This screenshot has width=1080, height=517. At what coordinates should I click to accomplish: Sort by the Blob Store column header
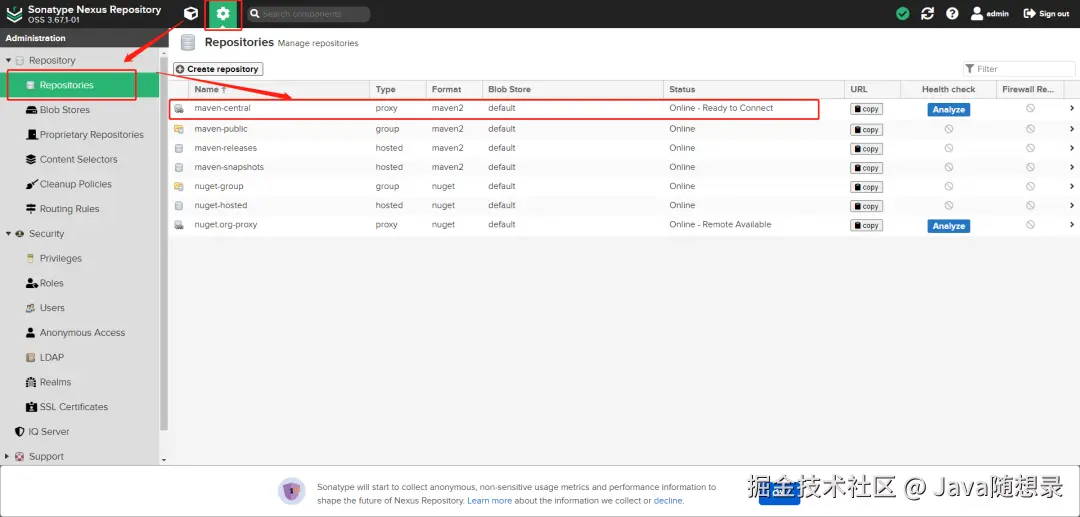point(573,89)
